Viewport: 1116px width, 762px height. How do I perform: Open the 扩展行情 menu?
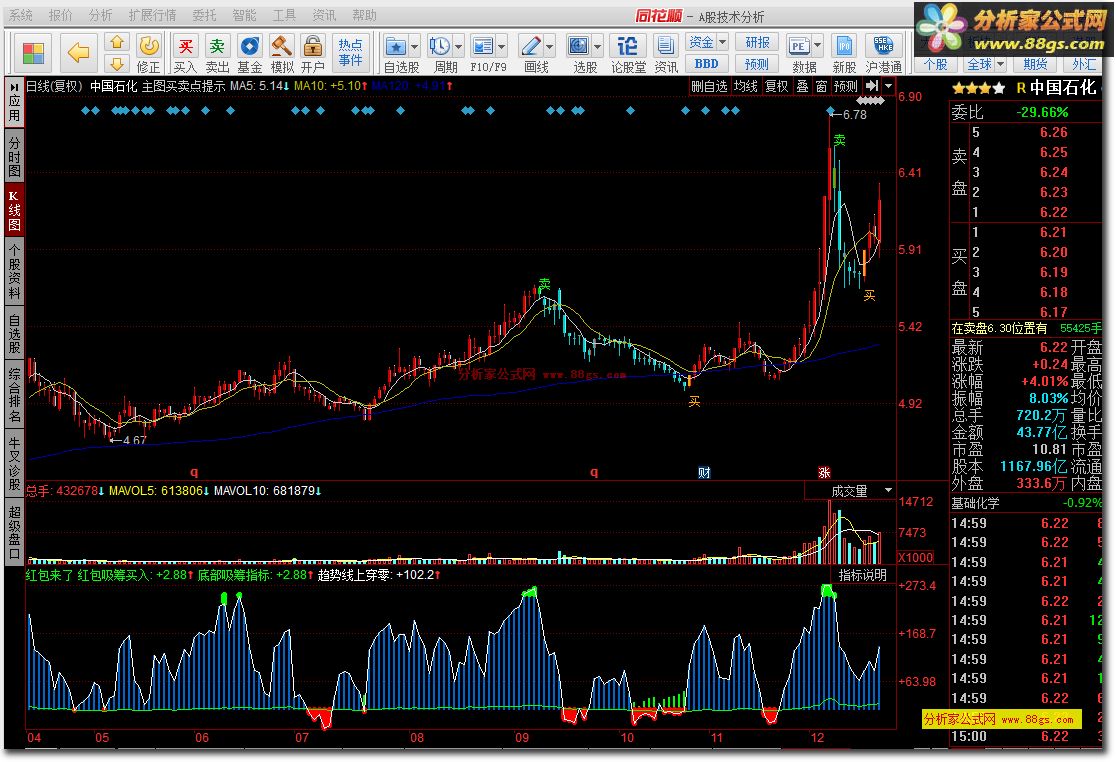pos(152,15)
